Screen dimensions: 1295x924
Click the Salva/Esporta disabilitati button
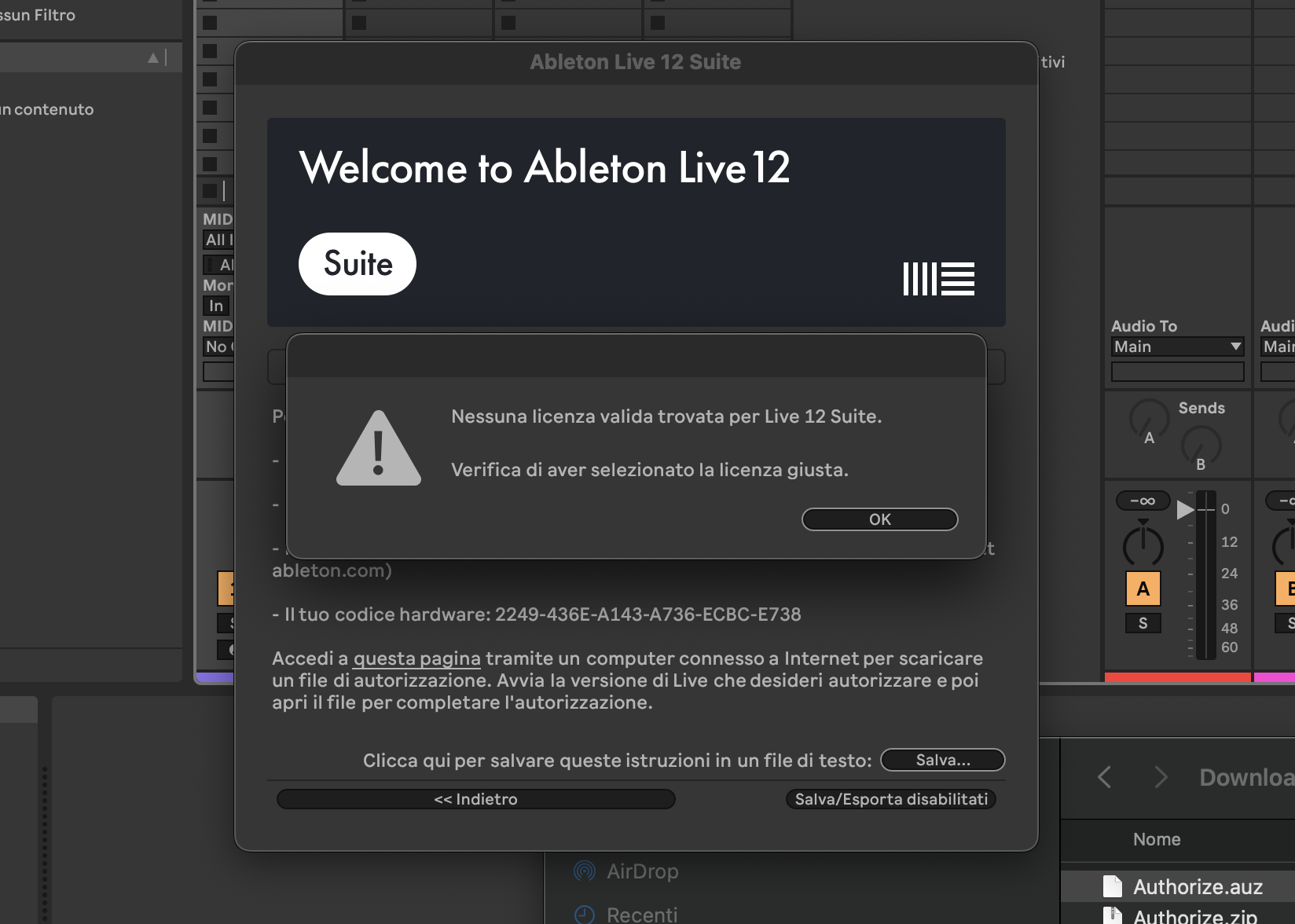point(891,799)
